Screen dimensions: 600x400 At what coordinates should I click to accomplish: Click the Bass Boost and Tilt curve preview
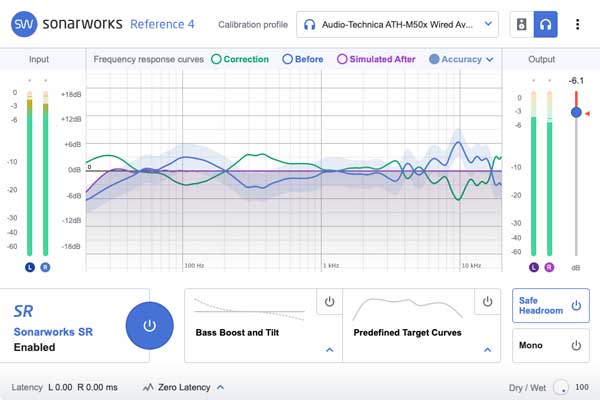click(x=249, y=309)
